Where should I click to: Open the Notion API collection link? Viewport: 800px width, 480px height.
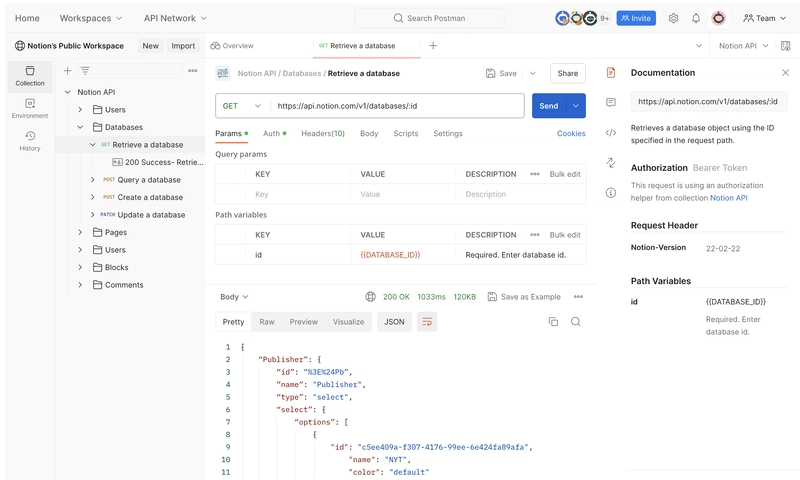coord(729,198)
